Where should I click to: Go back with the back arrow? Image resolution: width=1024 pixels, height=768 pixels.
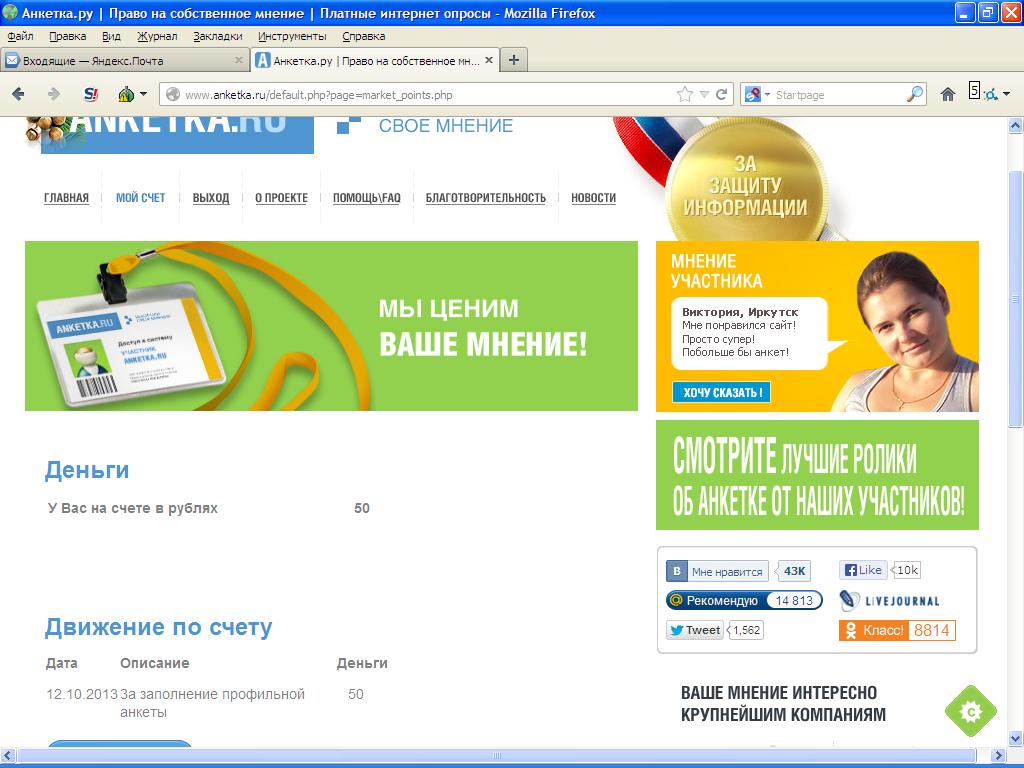[x=18, y=94]
